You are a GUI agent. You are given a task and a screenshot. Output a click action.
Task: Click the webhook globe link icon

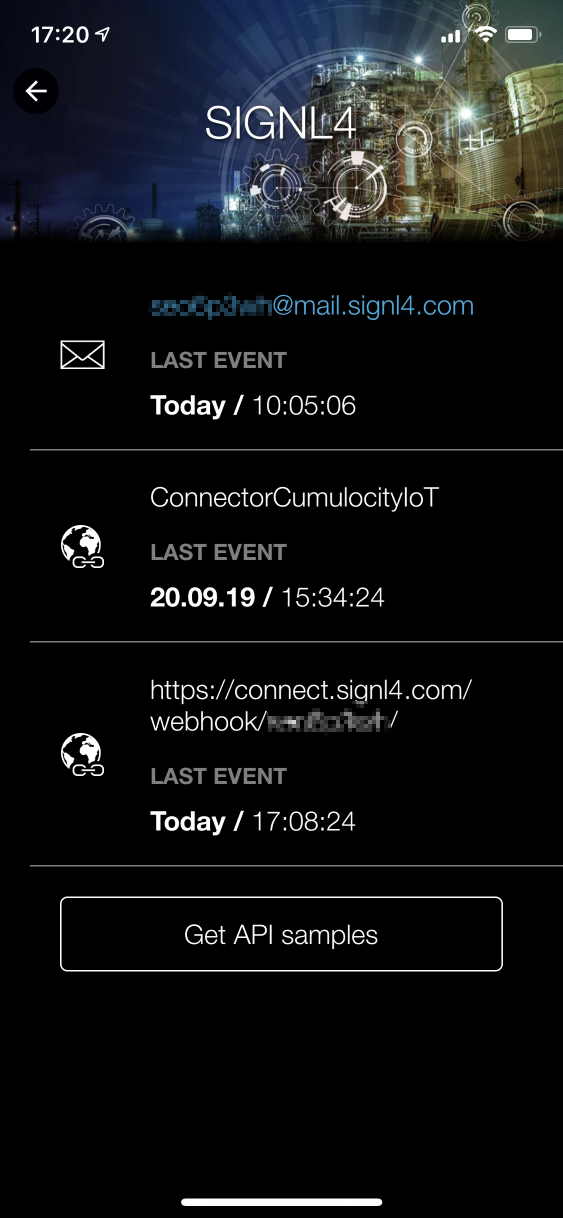pos(82,755)
